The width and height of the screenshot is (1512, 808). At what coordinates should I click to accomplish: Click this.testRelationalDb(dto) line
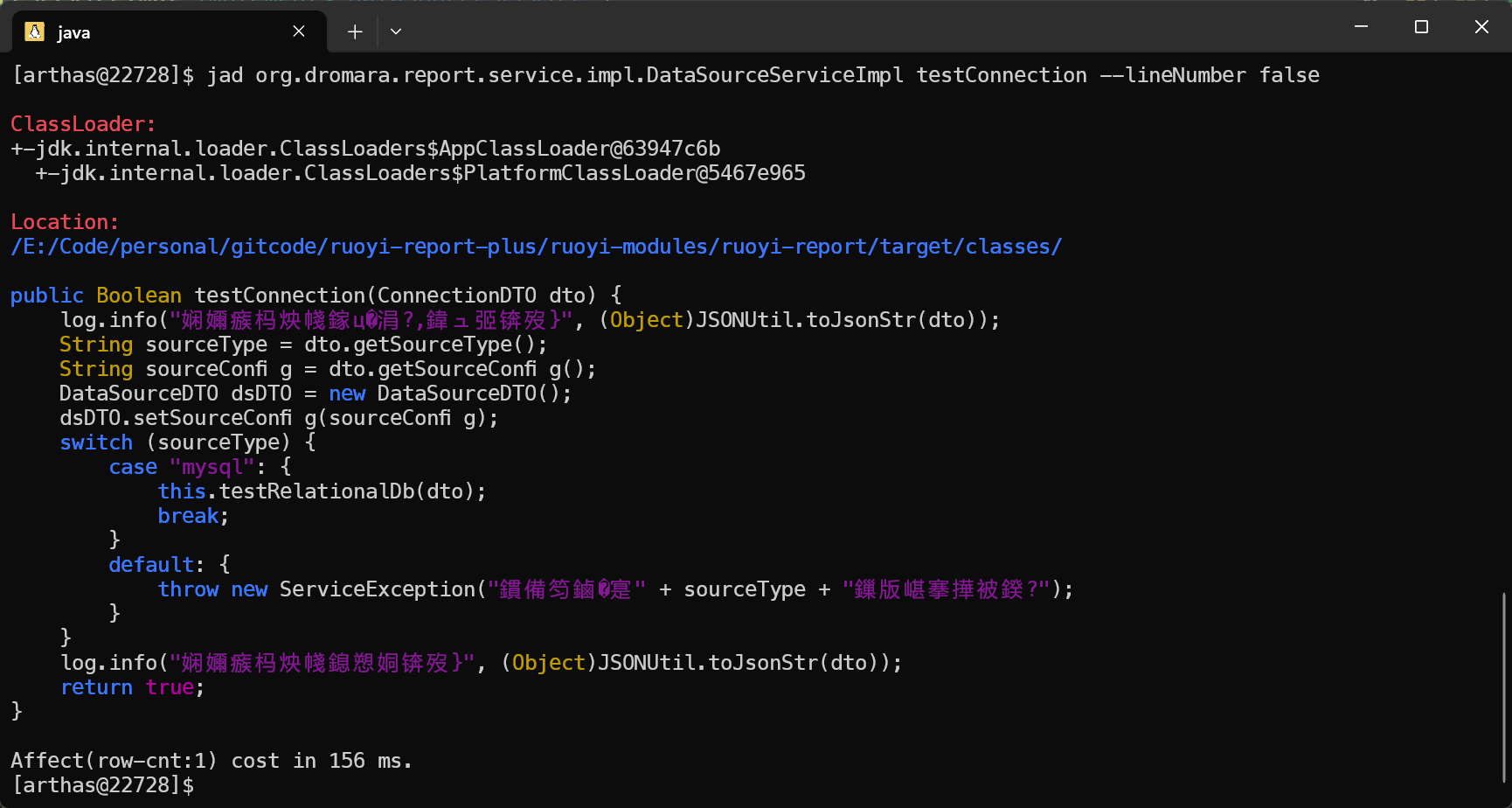(322, 491)
